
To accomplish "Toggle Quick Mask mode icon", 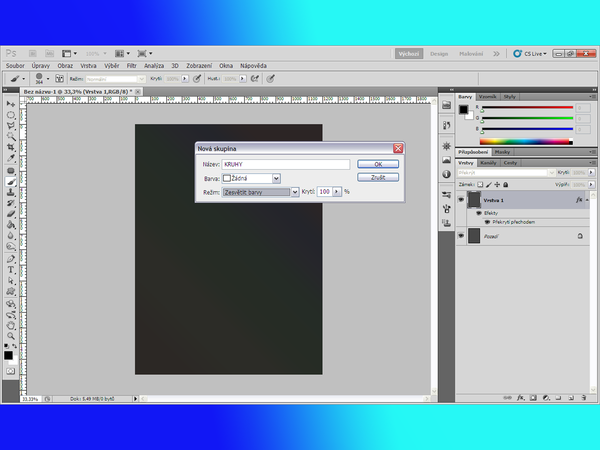I will coord(10,370).
